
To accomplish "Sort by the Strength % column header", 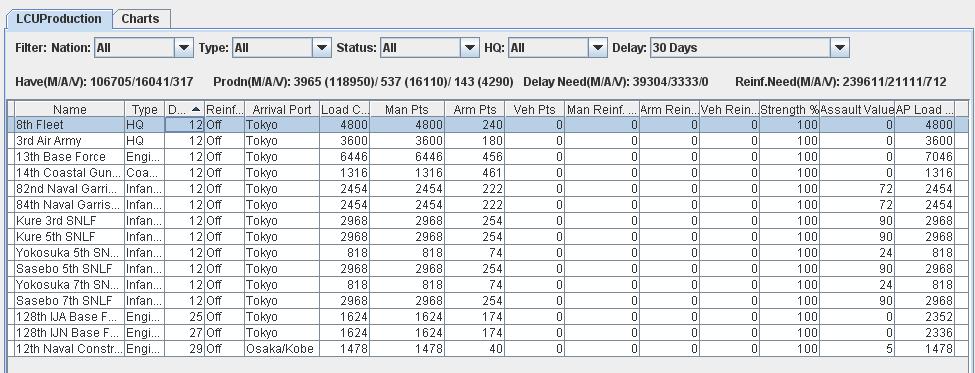I will click(790, 109).
